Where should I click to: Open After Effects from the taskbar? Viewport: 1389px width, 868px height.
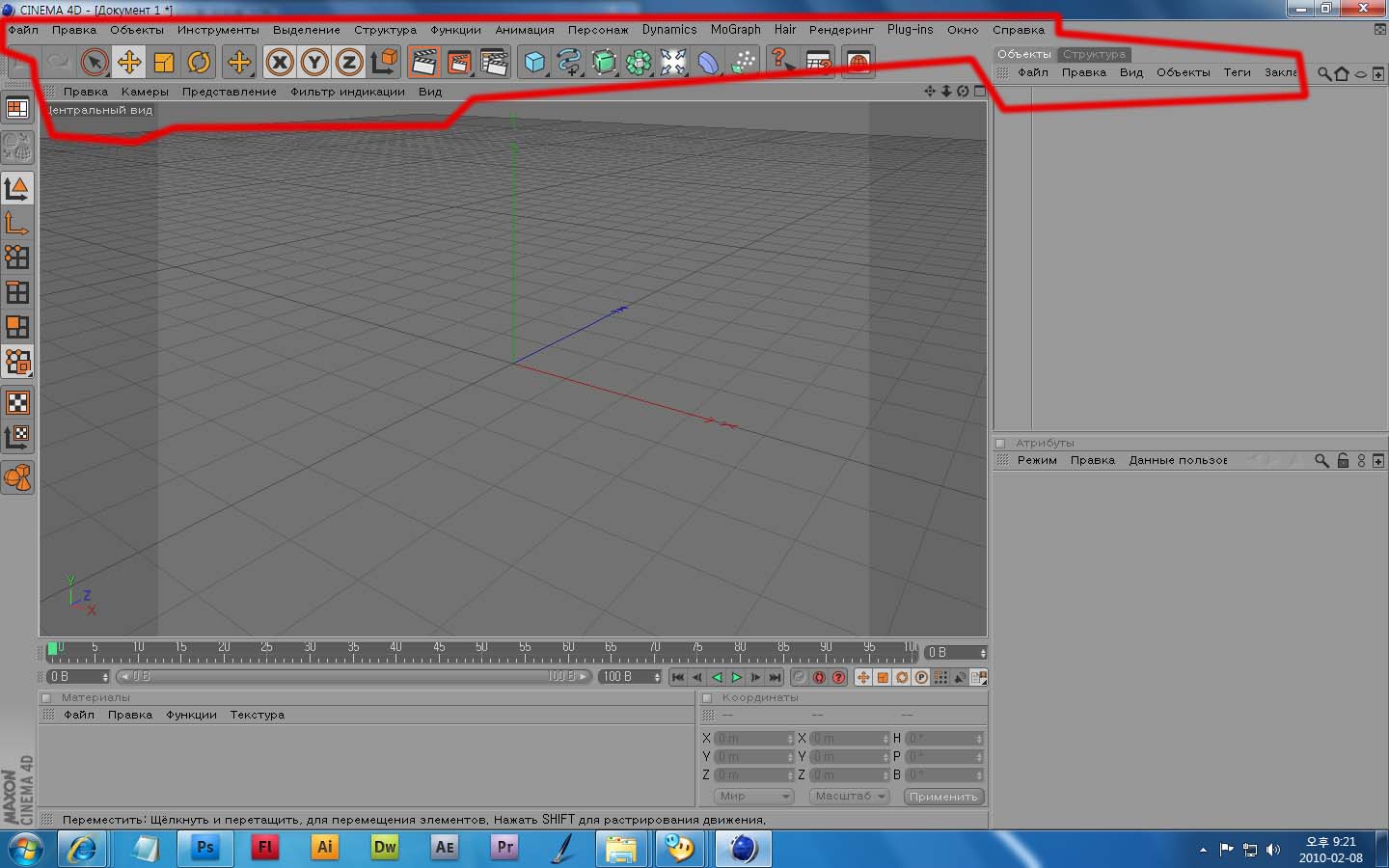tap(444, 848)
